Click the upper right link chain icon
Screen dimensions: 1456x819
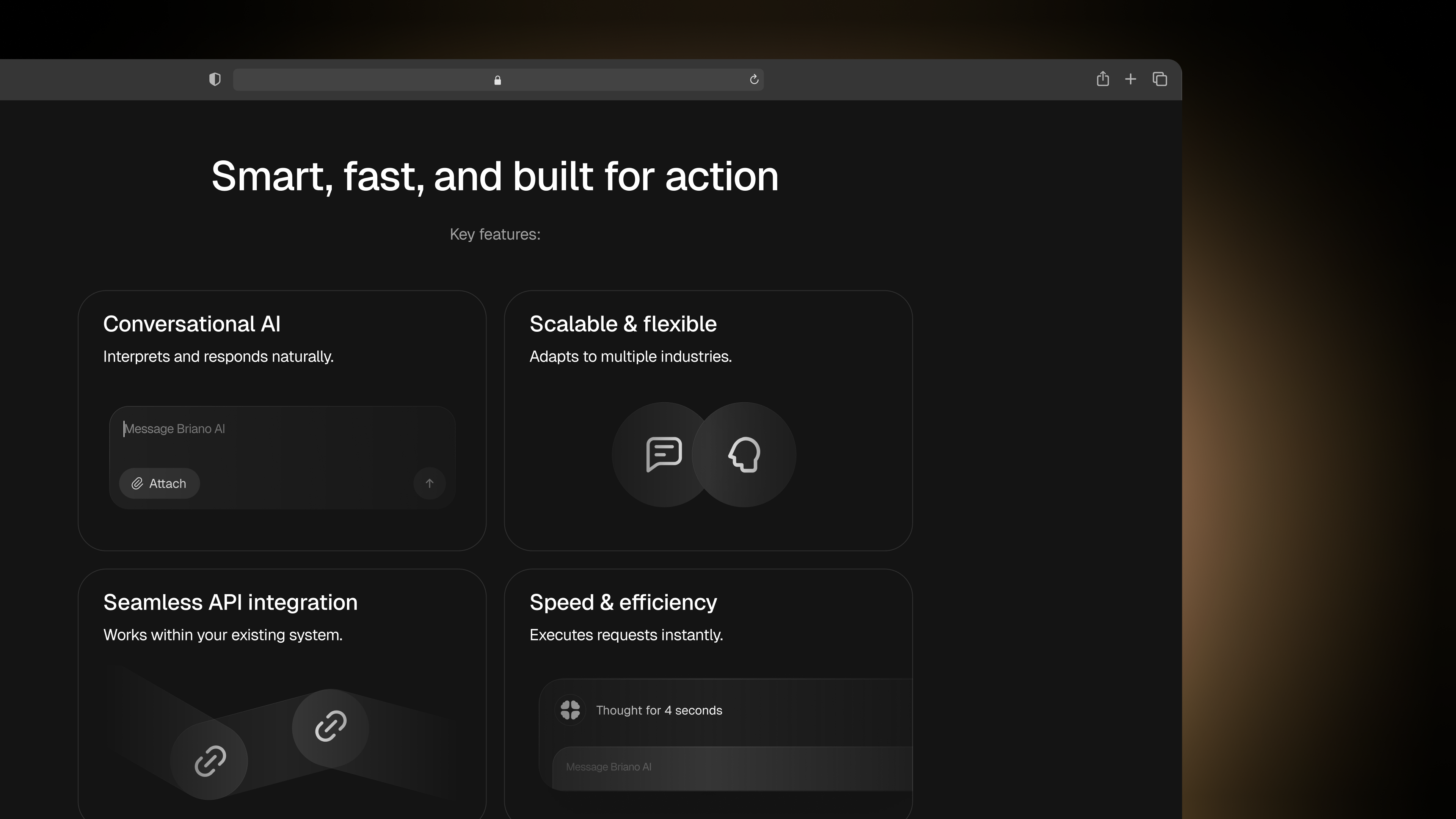tap(331, 727)
